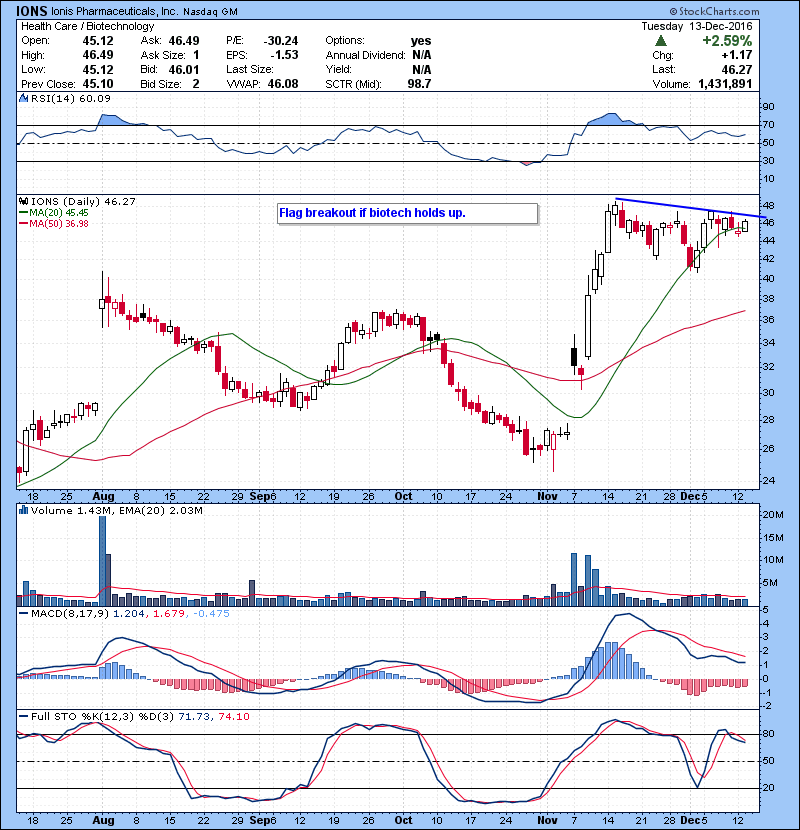
Task: Click the Bid value 46.01
Action: [184, 69]
